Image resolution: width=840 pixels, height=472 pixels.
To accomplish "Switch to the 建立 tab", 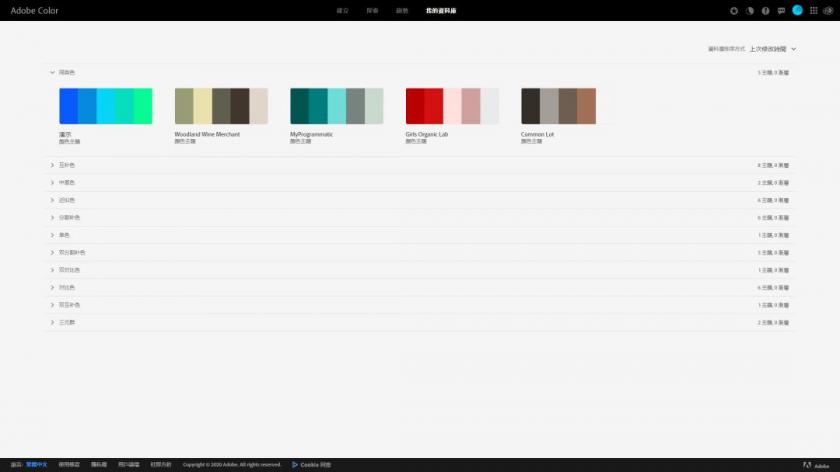I will pos(343,10).
